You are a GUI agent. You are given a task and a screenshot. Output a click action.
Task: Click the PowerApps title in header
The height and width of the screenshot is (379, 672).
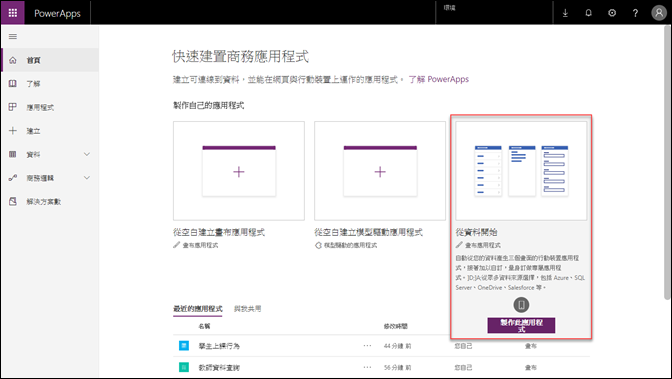(57, 13)
